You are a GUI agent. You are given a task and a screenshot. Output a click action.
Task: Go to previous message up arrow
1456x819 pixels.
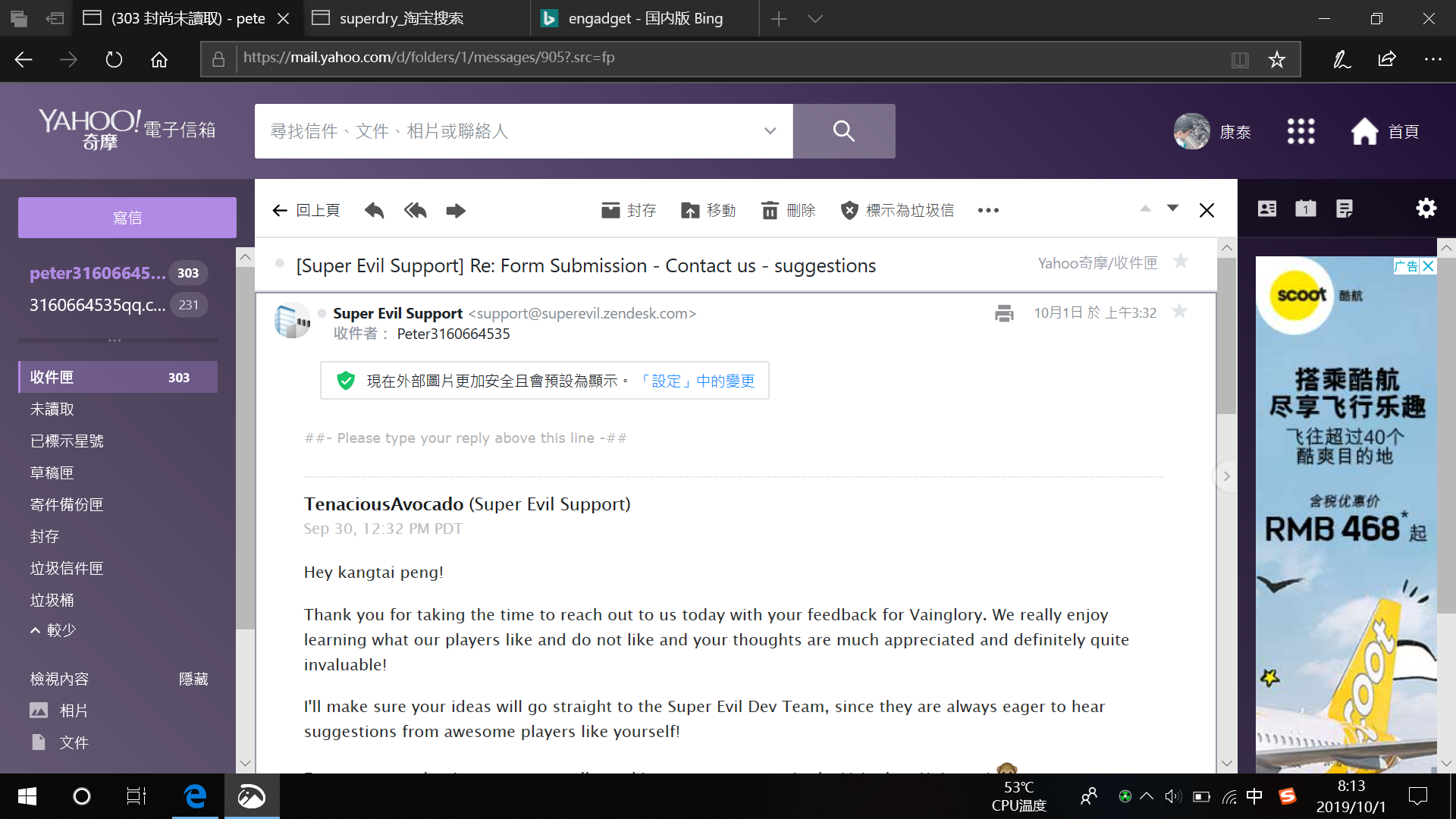point(1145,209)
